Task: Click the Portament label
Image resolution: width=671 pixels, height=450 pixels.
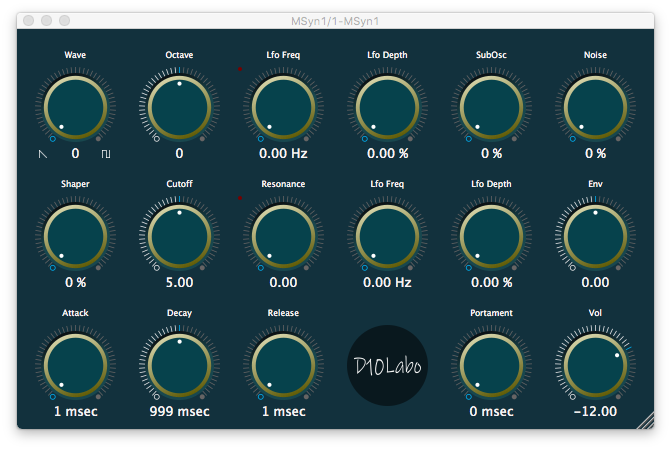Action: click(491, 313)
